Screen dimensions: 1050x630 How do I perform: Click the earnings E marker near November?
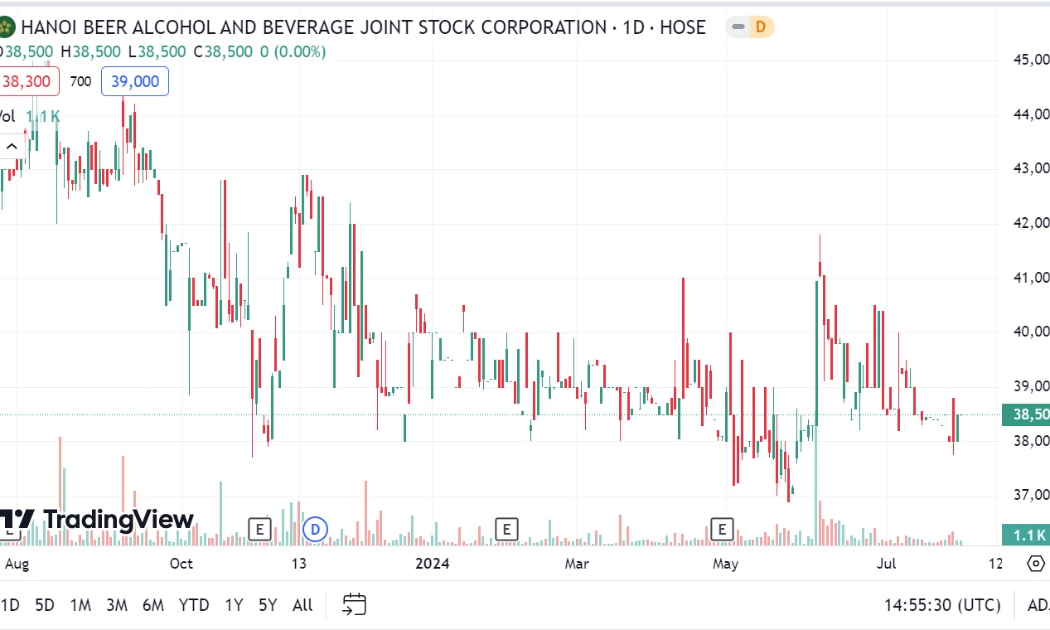tap(259, 530)
